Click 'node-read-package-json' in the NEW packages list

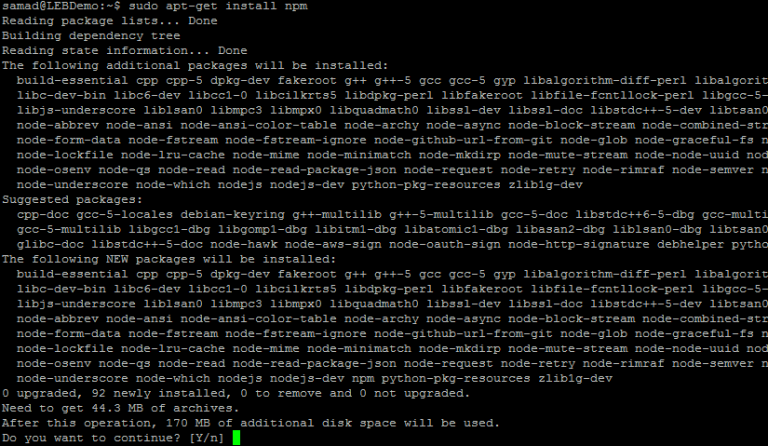314,364
